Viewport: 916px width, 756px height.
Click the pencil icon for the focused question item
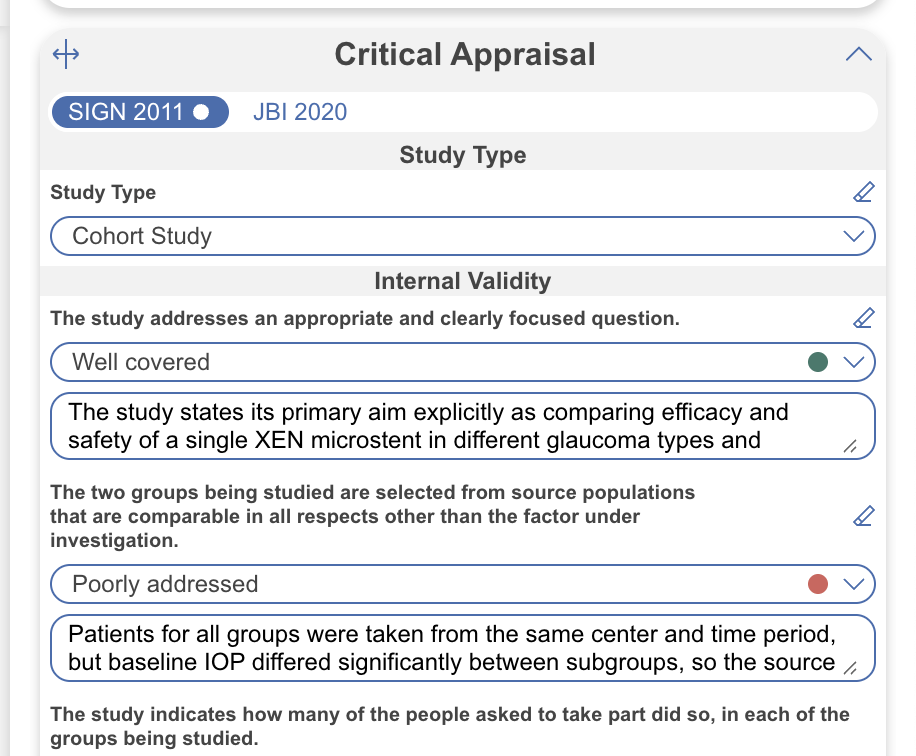click(x=863, y=318)
